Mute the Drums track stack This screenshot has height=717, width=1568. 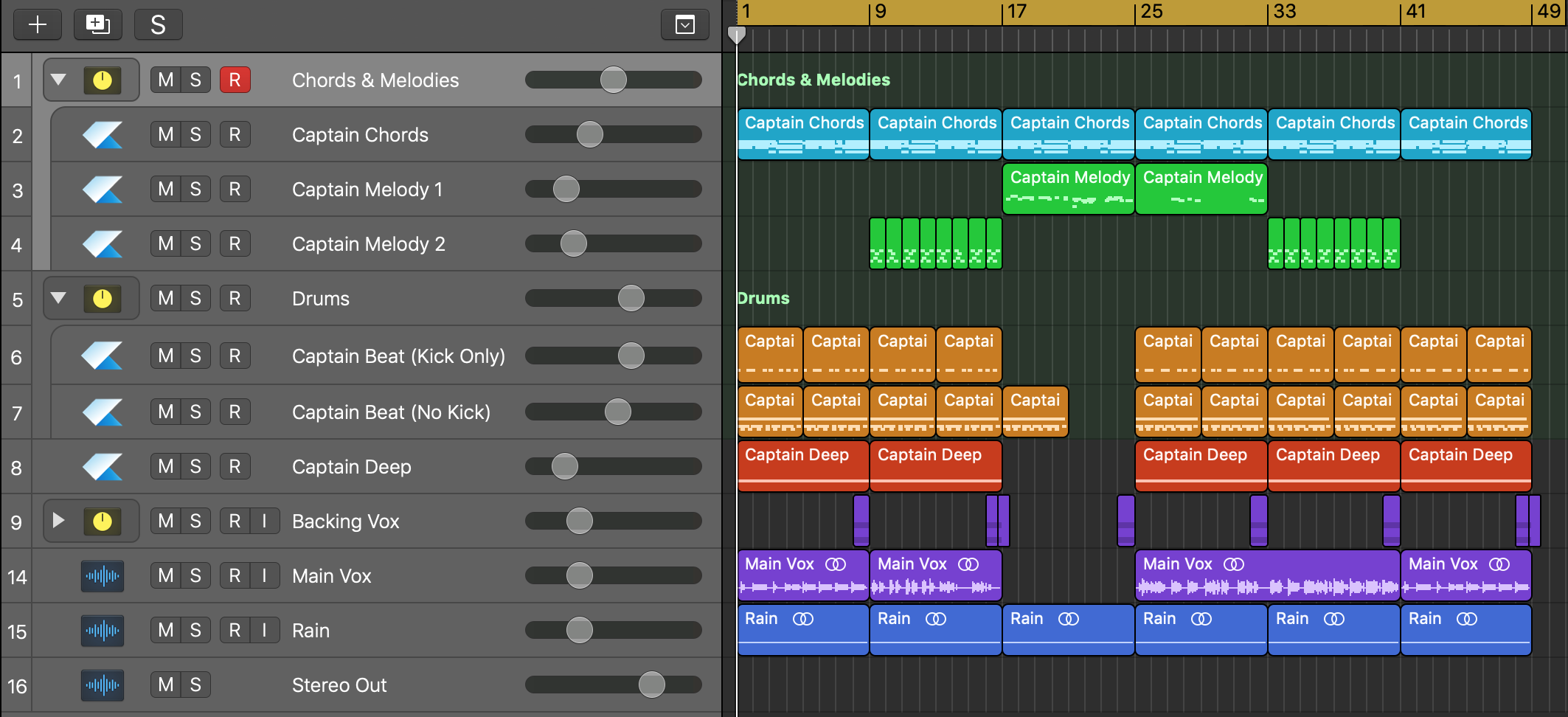tap(166, 298)
